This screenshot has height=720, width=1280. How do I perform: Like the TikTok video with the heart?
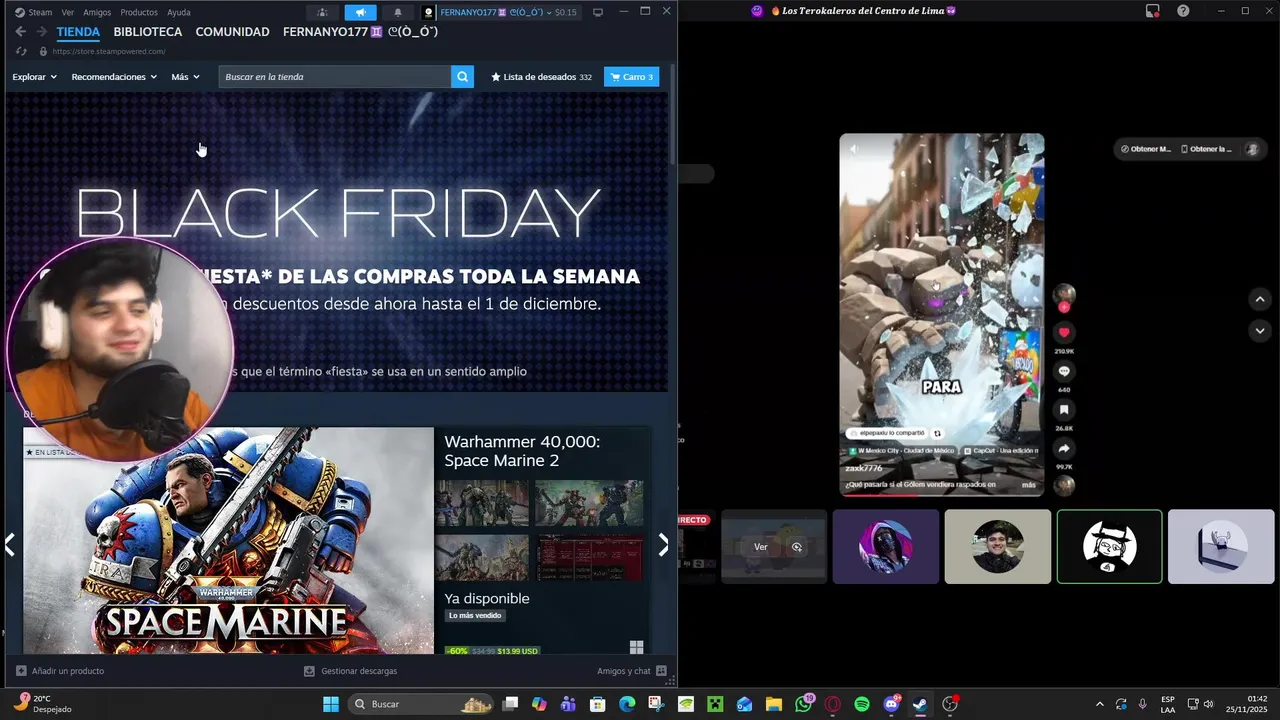[1064, 332]
